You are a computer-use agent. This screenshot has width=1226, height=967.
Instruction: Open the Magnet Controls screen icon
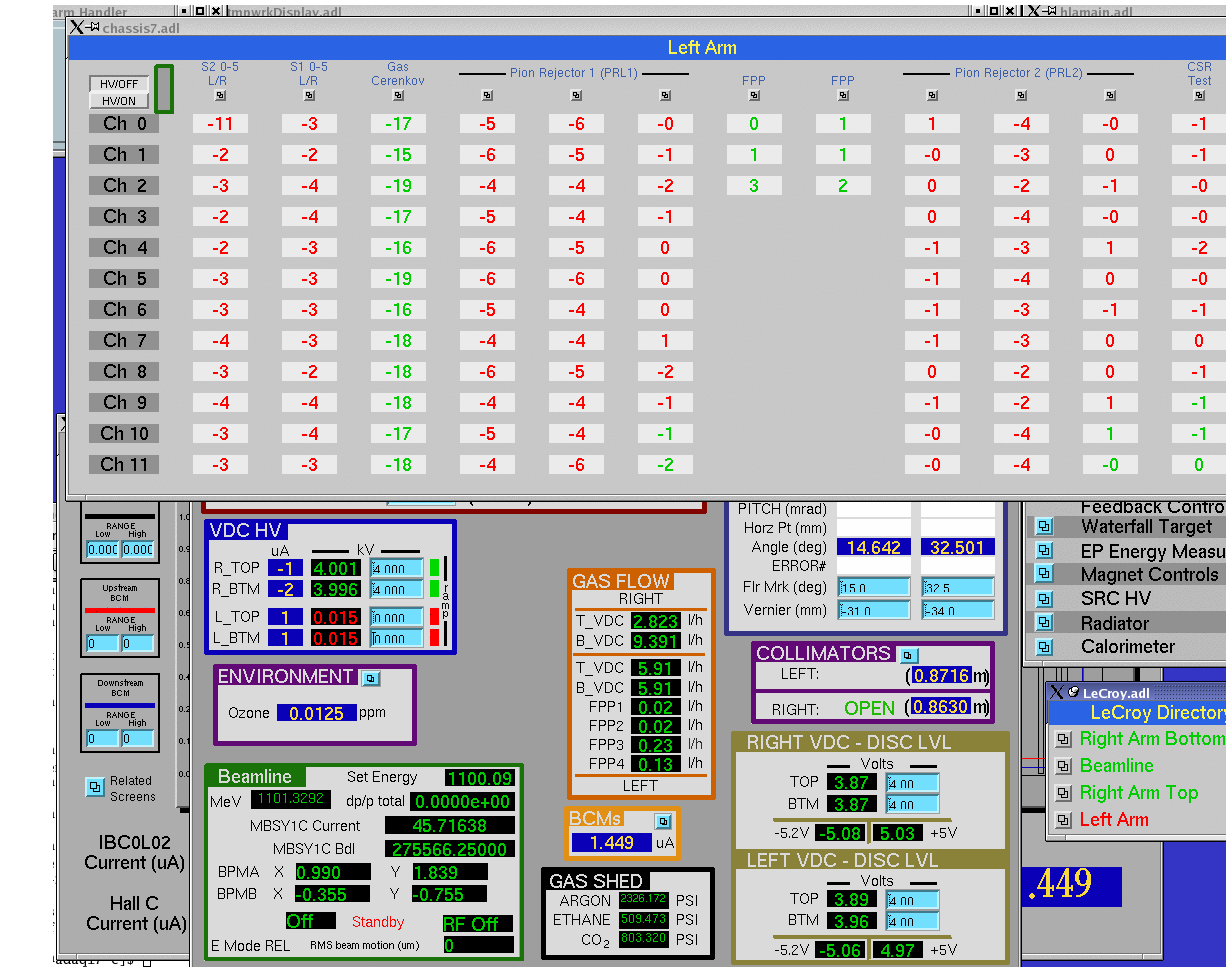click(1044, 575)
